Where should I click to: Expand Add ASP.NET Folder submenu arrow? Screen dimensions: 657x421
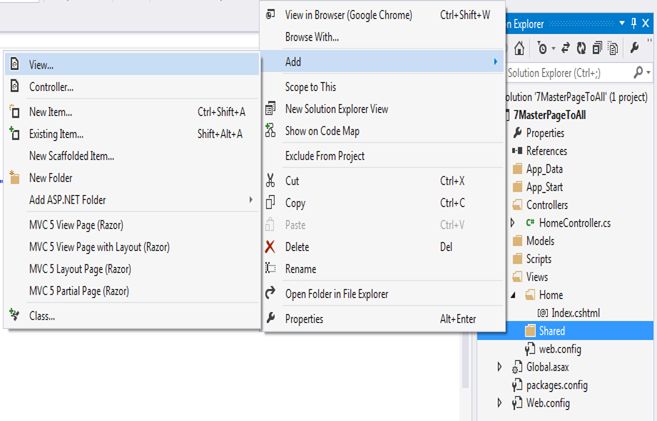click(x=251, y=200)
